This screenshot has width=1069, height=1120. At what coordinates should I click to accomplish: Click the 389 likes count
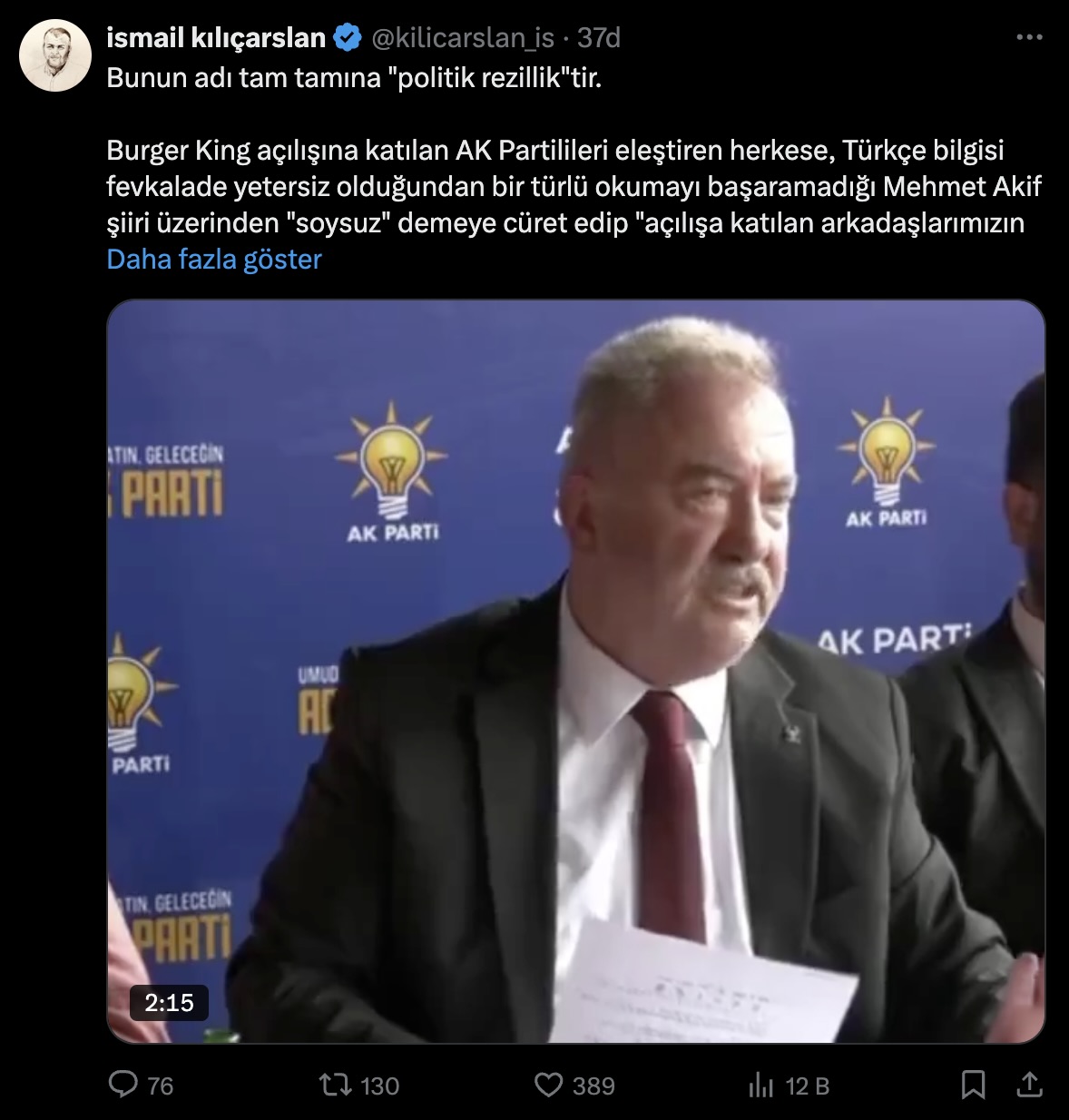593,1086
